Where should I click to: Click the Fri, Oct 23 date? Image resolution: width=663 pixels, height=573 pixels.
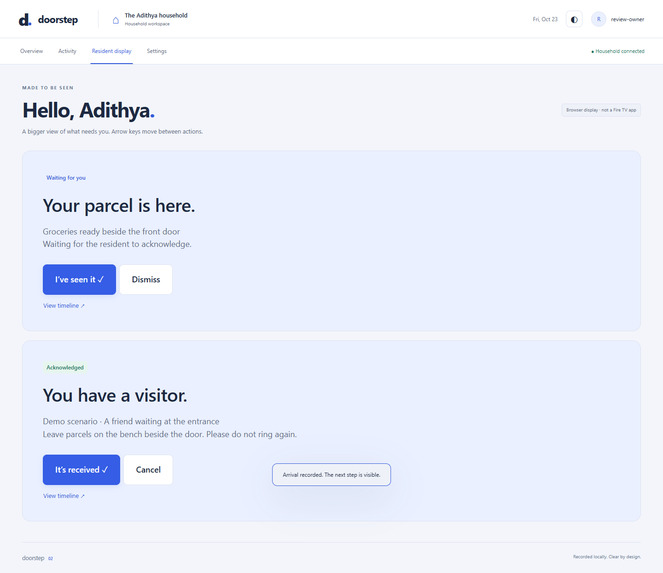(x=545, y=19)
